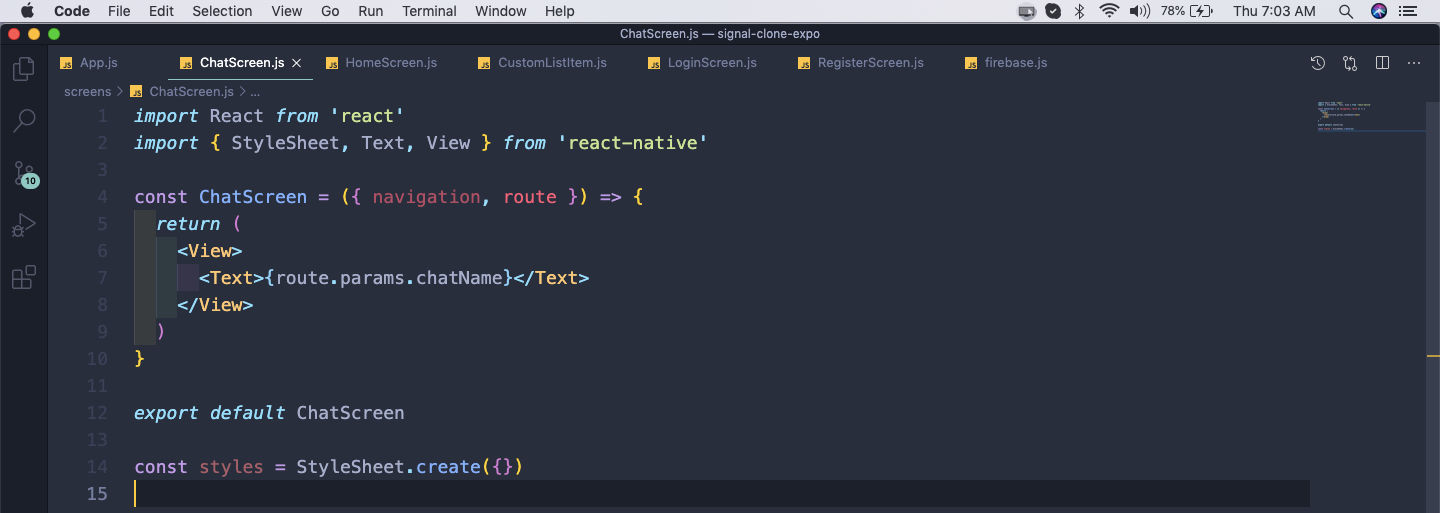Click the word 'StyleSheet' in the import line
Screen dimensions: 1440x513
(x=285, y=143)
